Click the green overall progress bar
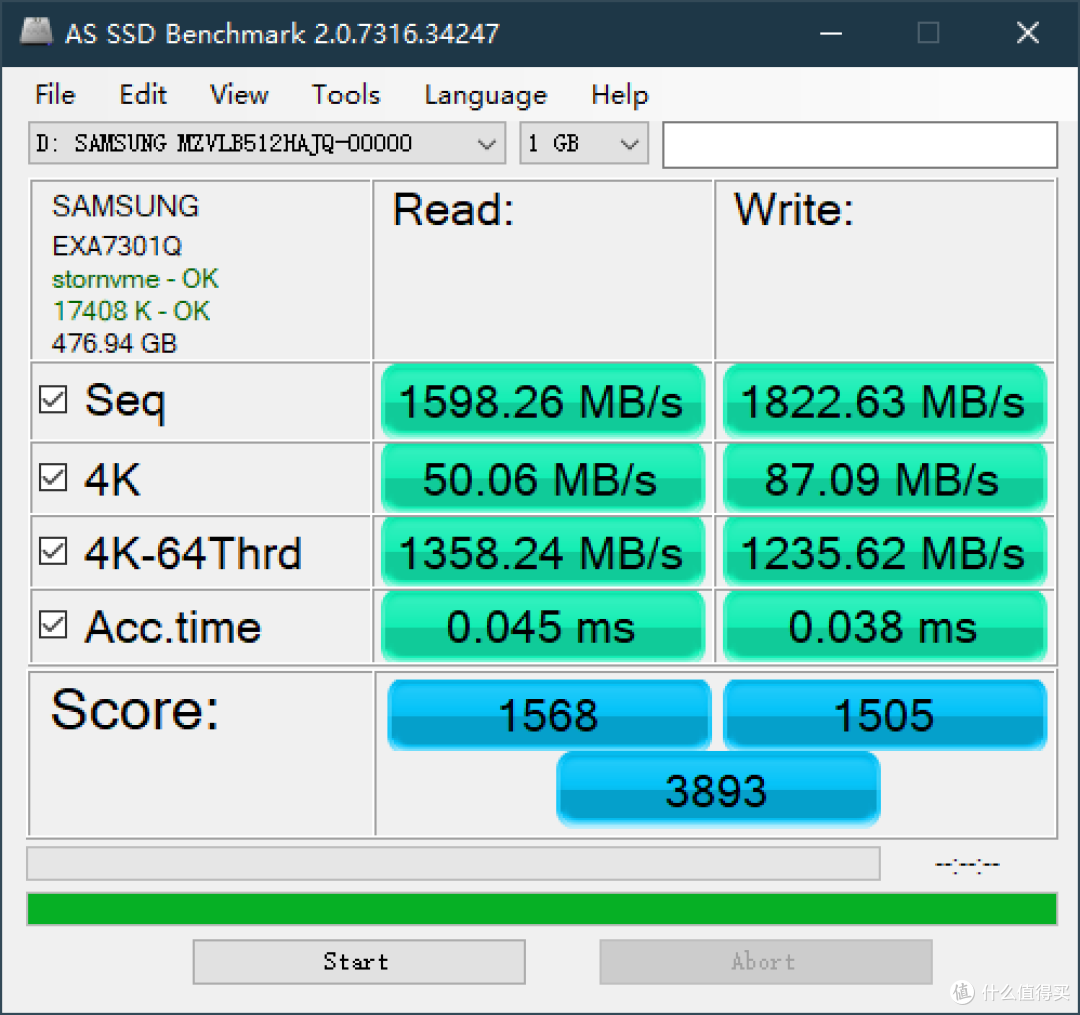 point(542,909)
